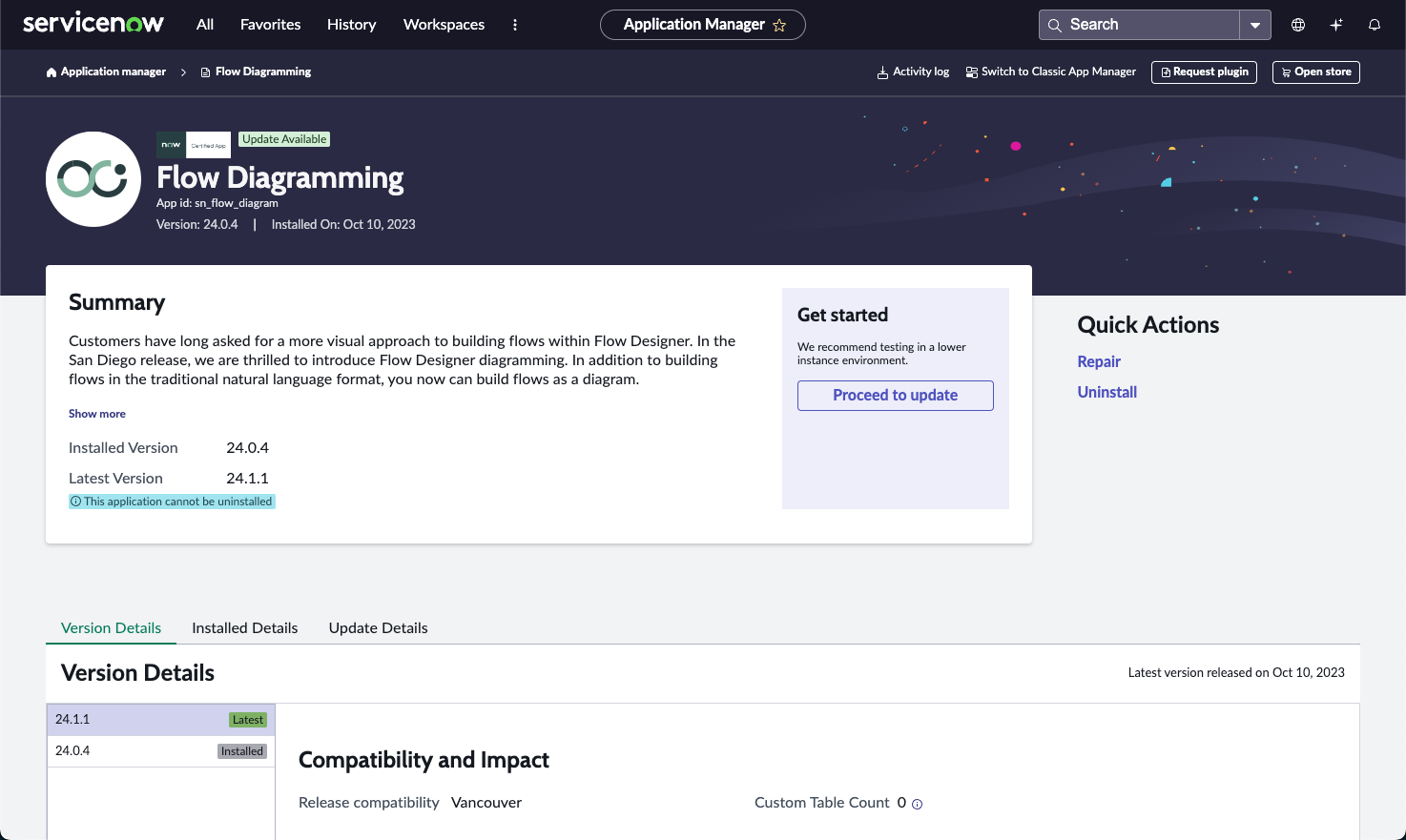Open the more options vertical dots menu
The width and height of the screenshot is (1406, 840).
pyautogui.click(x=515, y=25)
